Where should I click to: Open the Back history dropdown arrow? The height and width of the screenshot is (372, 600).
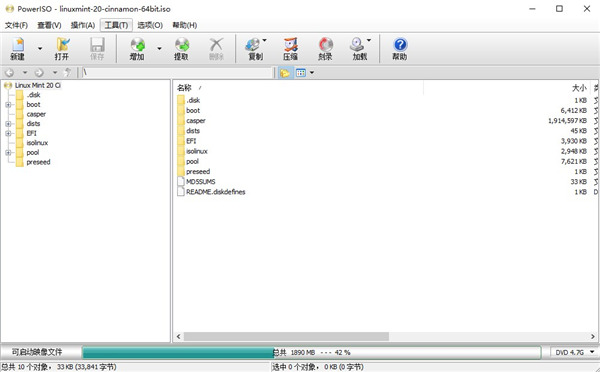(x=24, y=72)
